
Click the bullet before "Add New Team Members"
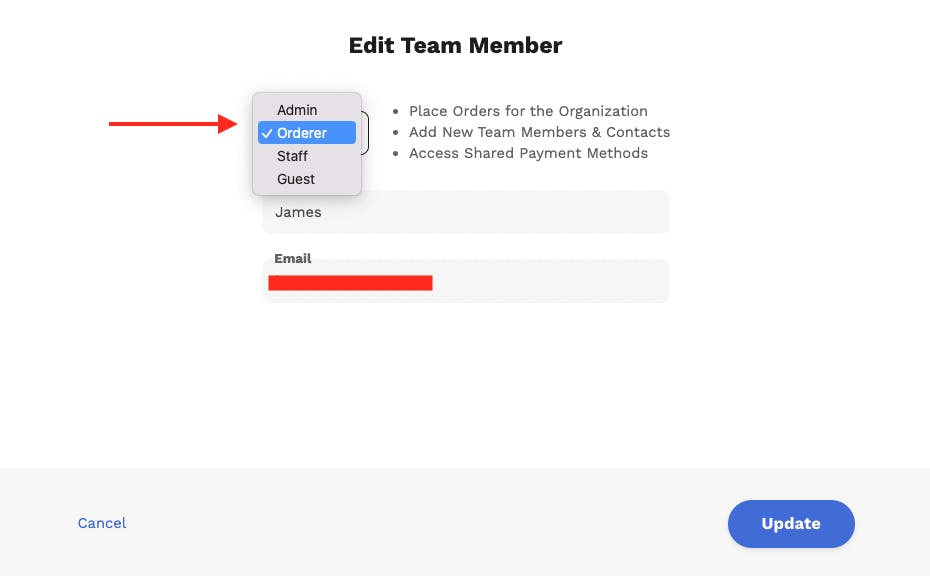(396, 132)
